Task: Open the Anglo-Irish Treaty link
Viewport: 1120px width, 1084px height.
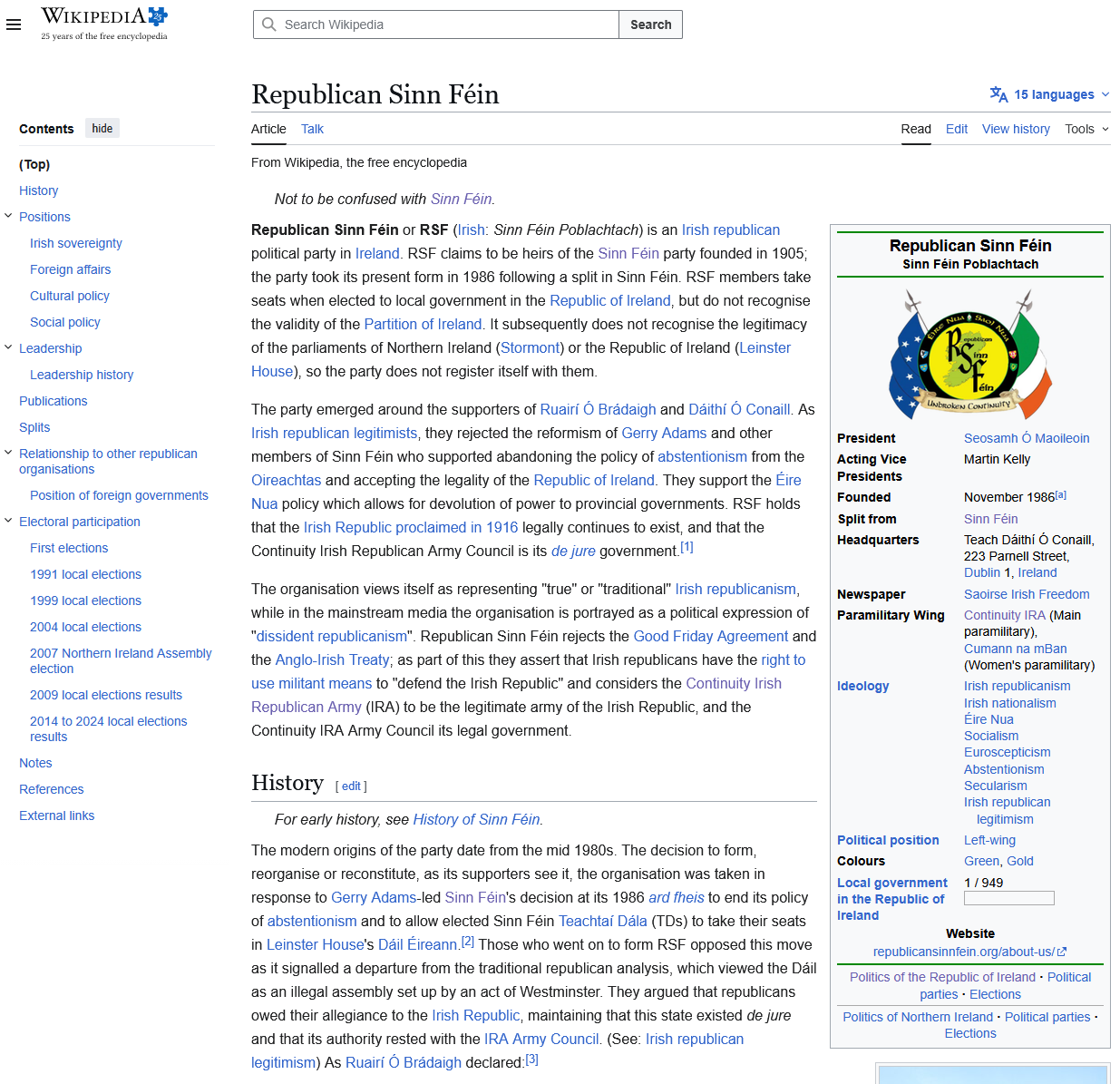Action: [x=333, y=659]
